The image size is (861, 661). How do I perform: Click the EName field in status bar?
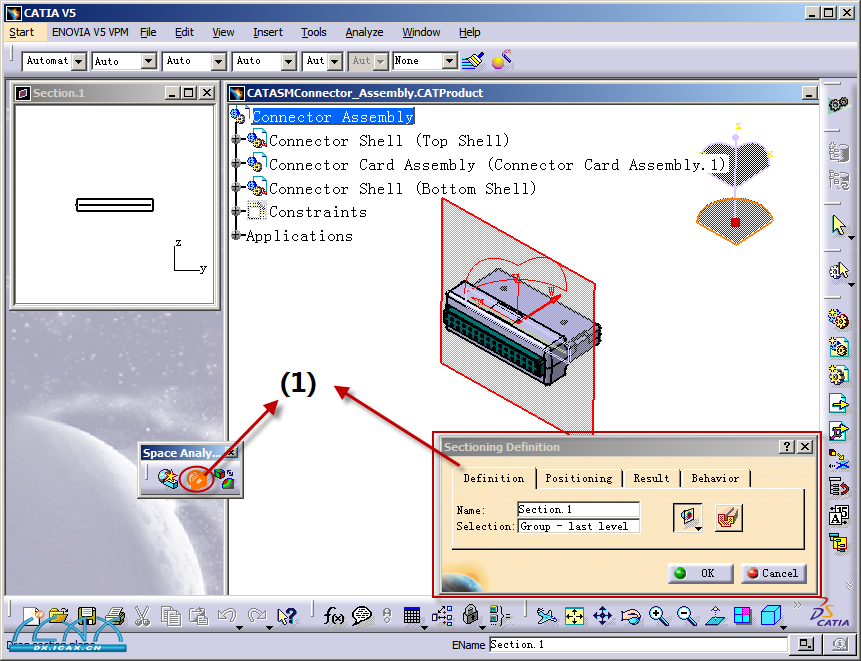(x=638, y=644)
